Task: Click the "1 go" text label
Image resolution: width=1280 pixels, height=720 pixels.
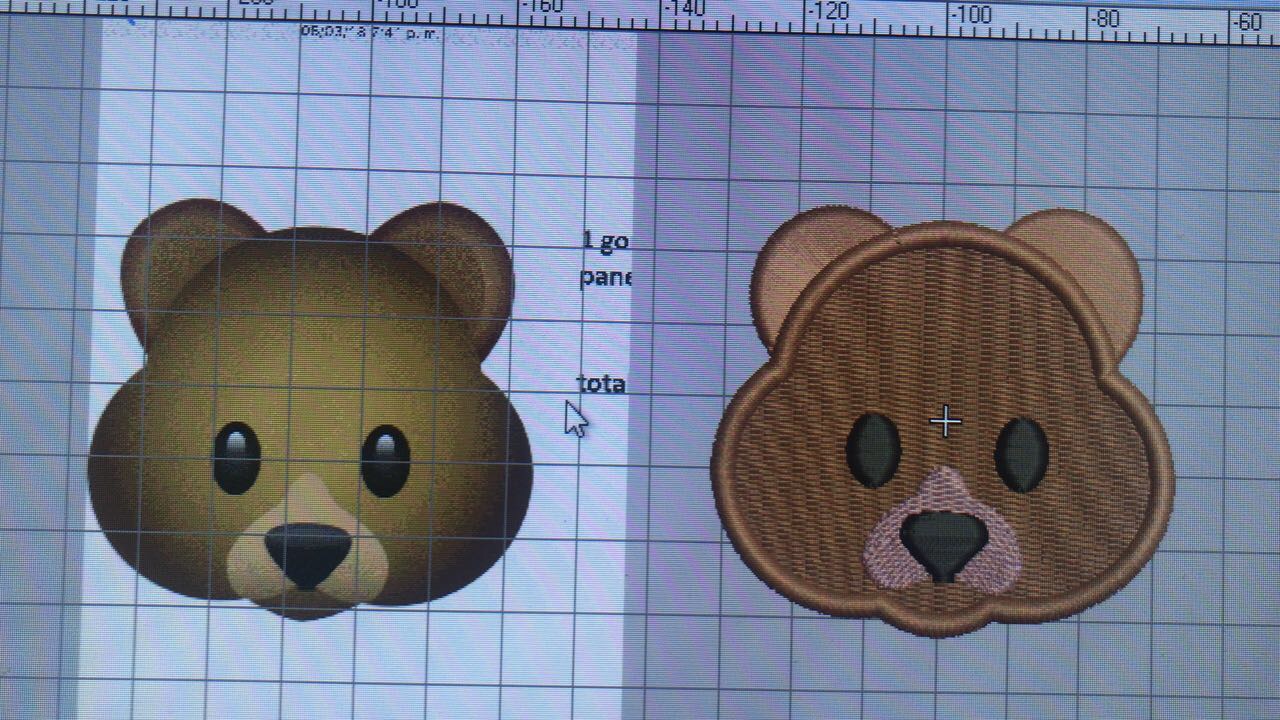Action: point(605,240)
